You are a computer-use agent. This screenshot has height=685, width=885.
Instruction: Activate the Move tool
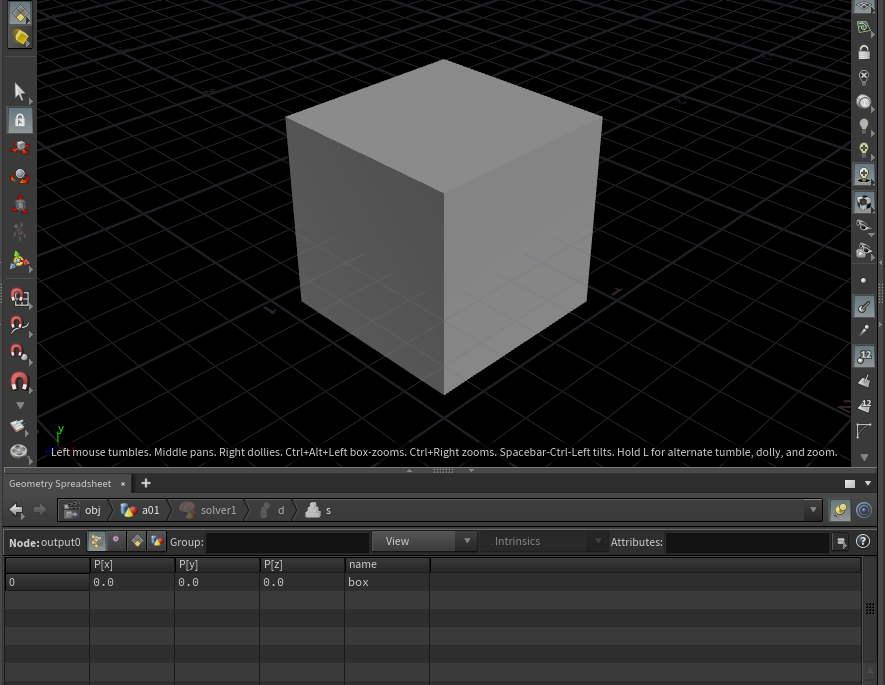coord(20,148)
